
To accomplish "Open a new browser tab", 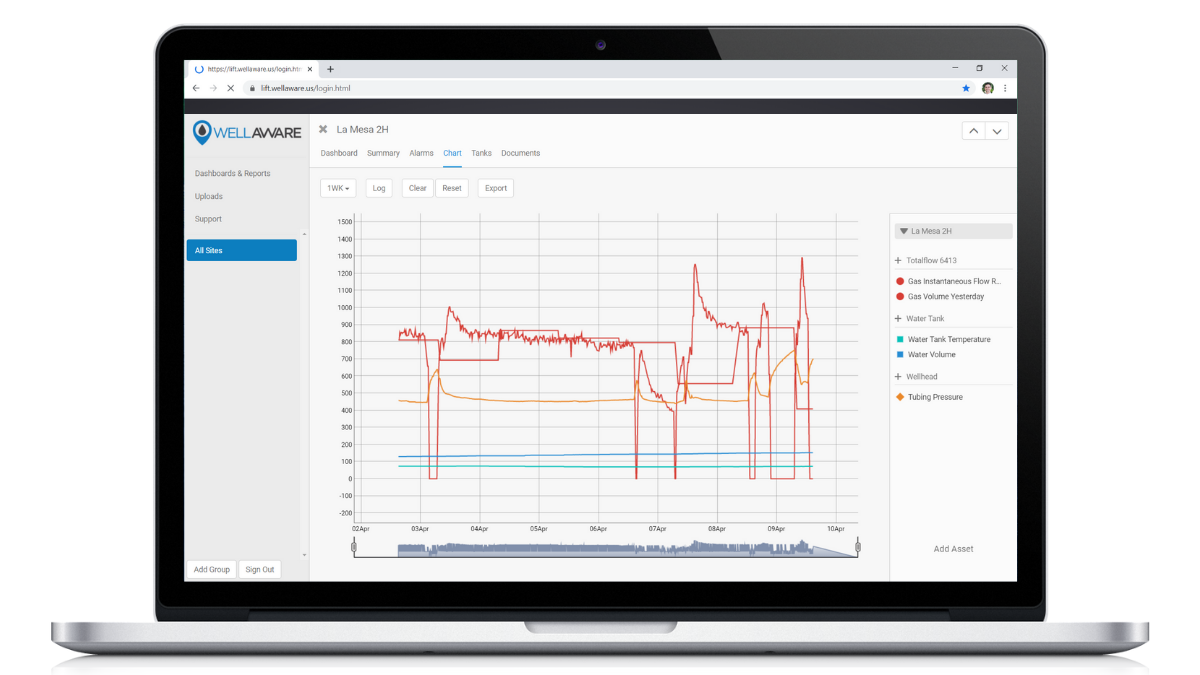I will [330, 69].
